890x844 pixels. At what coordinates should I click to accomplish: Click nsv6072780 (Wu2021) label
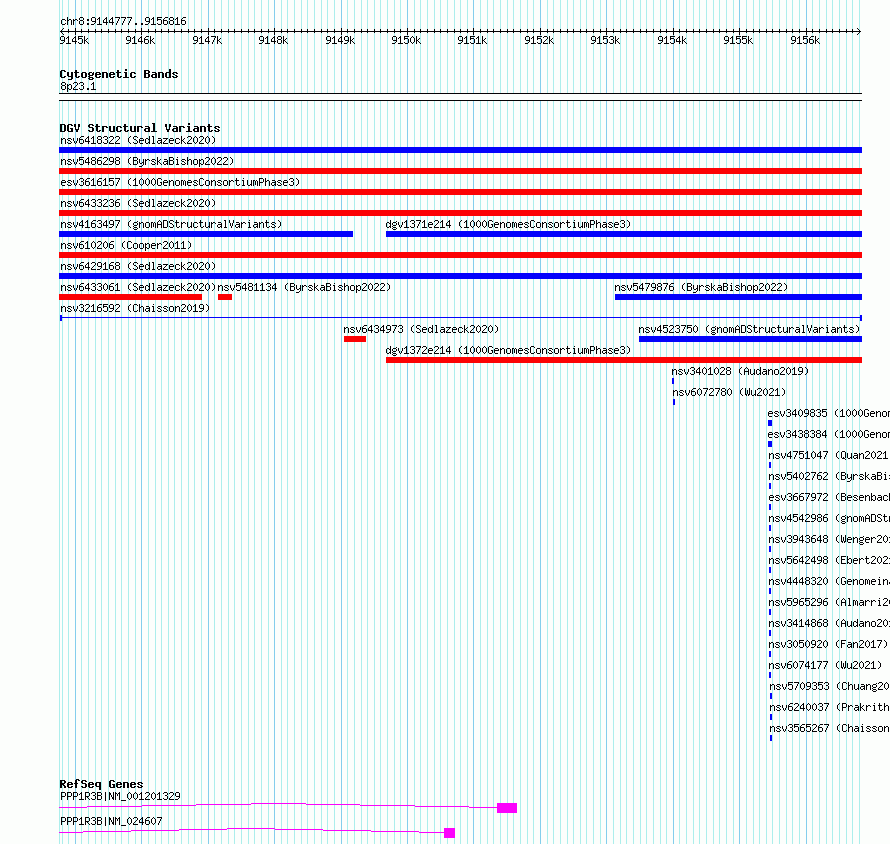(x=729, y=392)
